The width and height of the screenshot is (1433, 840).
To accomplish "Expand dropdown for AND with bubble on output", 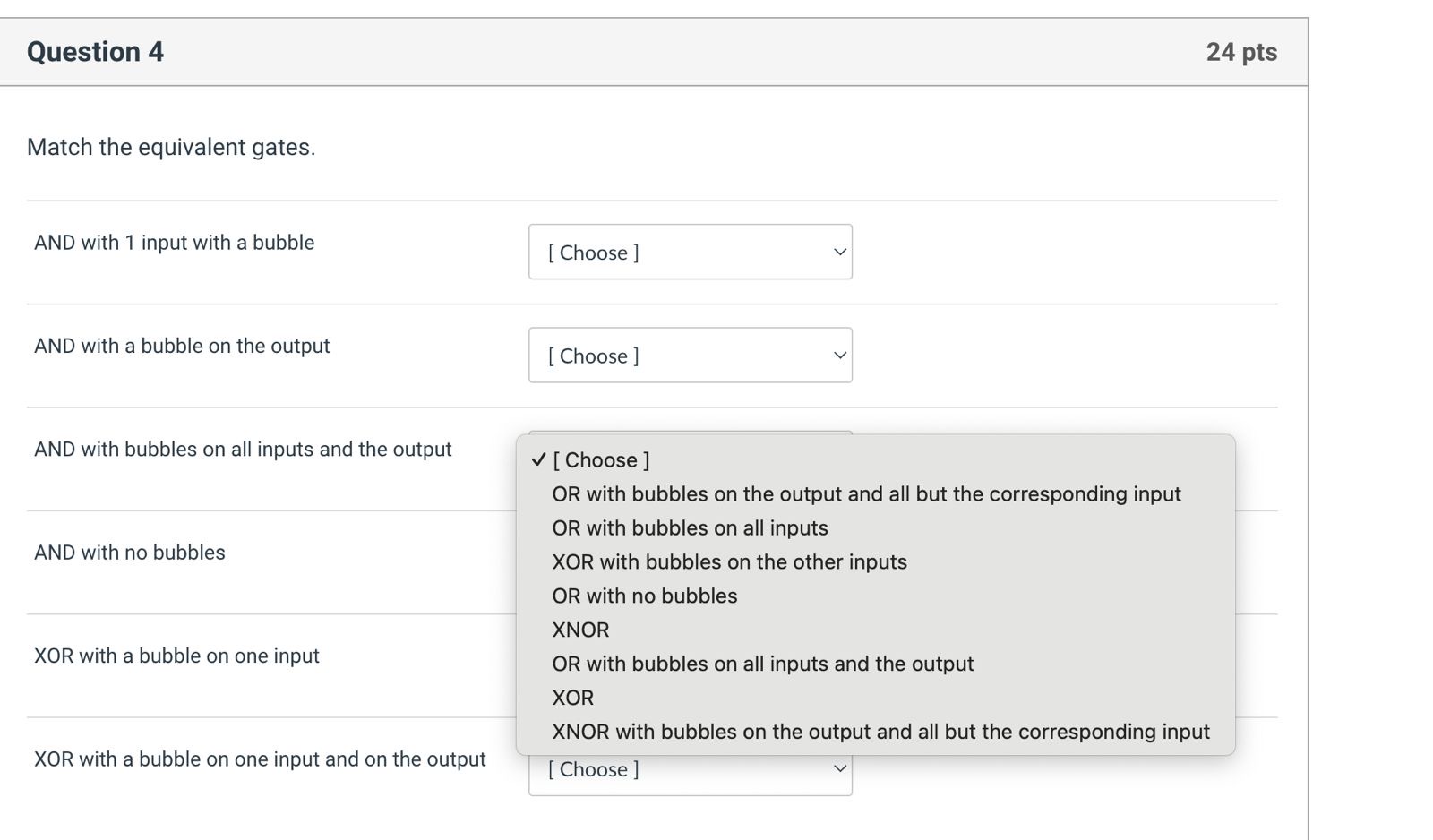I will (x=690, y=356).
